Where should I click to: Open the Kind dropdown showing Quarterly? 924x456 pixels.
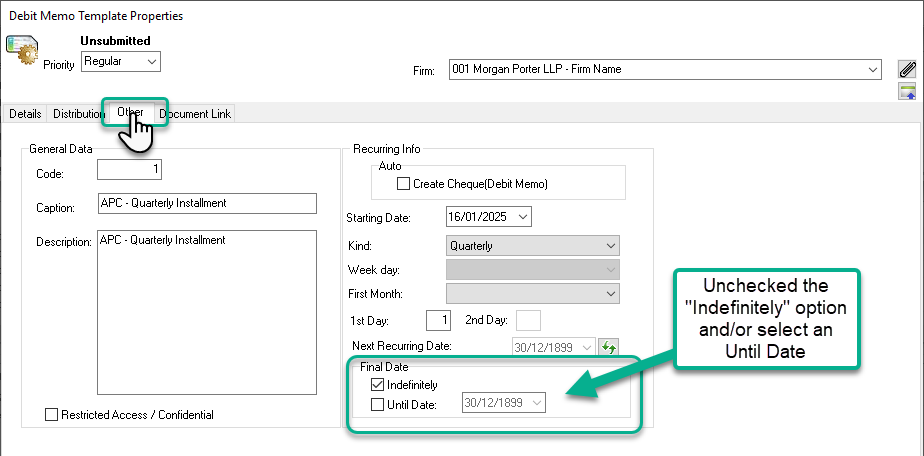(x=533, y=246)
